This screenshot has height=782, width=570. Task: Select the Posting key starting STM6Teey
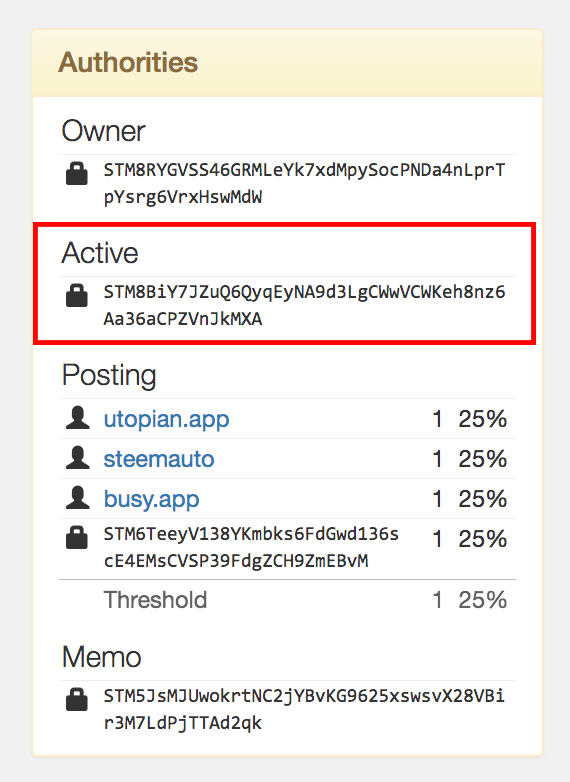(x=251, y=548)
